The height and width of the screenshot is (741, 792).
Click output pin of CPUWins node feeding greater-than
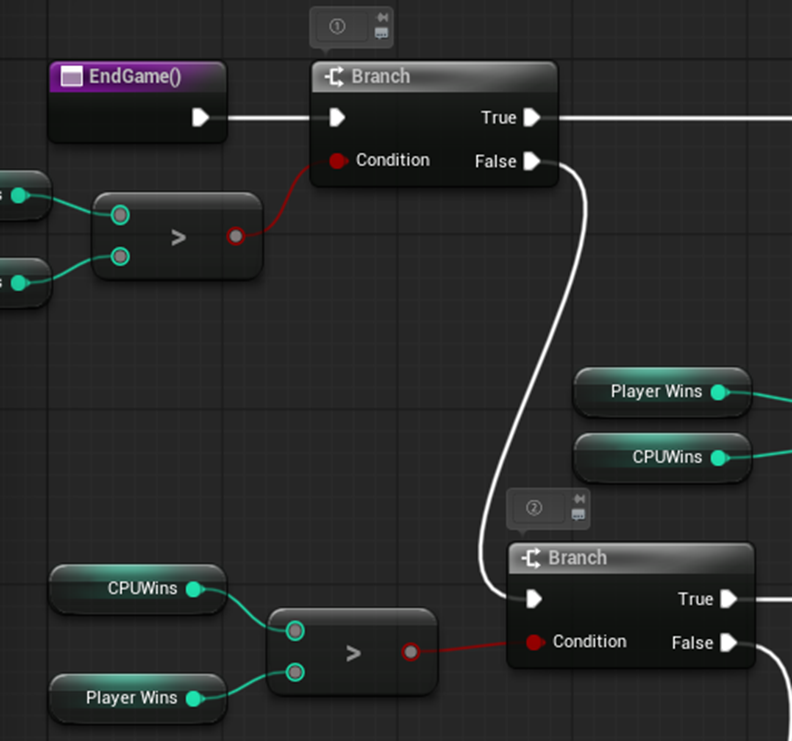(x=194, y=589)
